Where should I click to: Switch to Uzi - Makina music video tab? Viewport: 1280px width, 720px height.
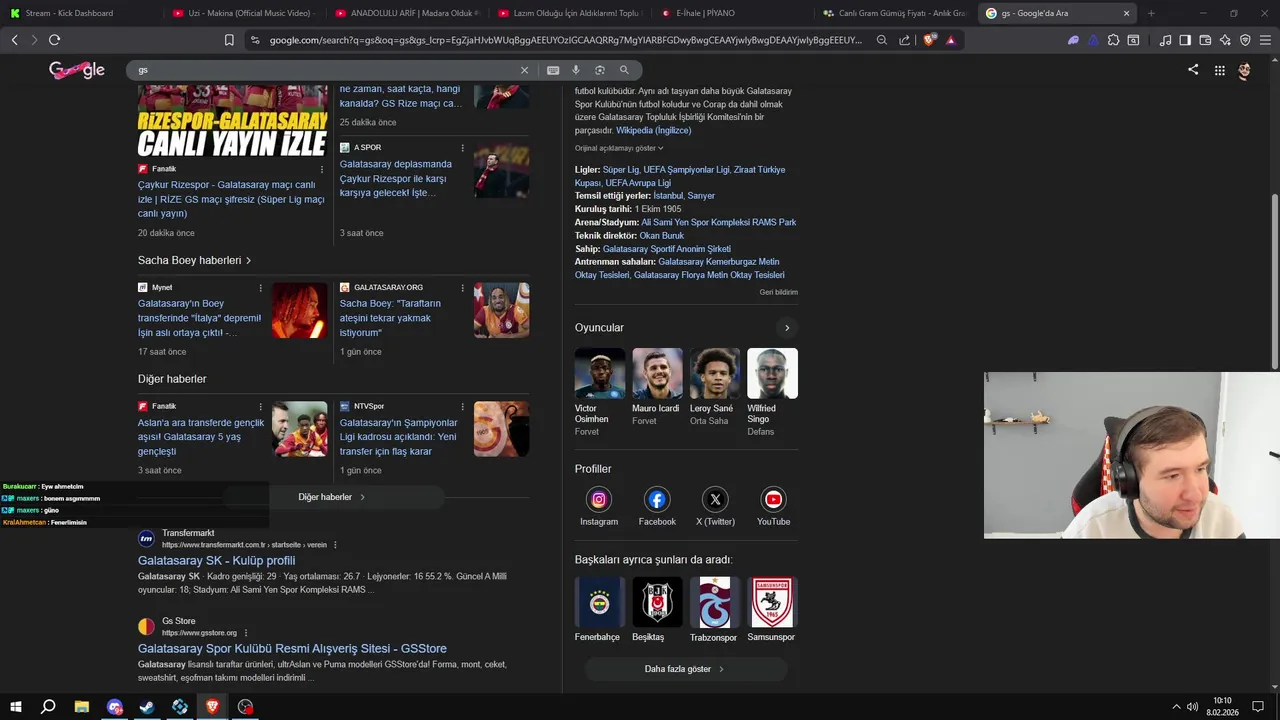(x=242, y=13)
